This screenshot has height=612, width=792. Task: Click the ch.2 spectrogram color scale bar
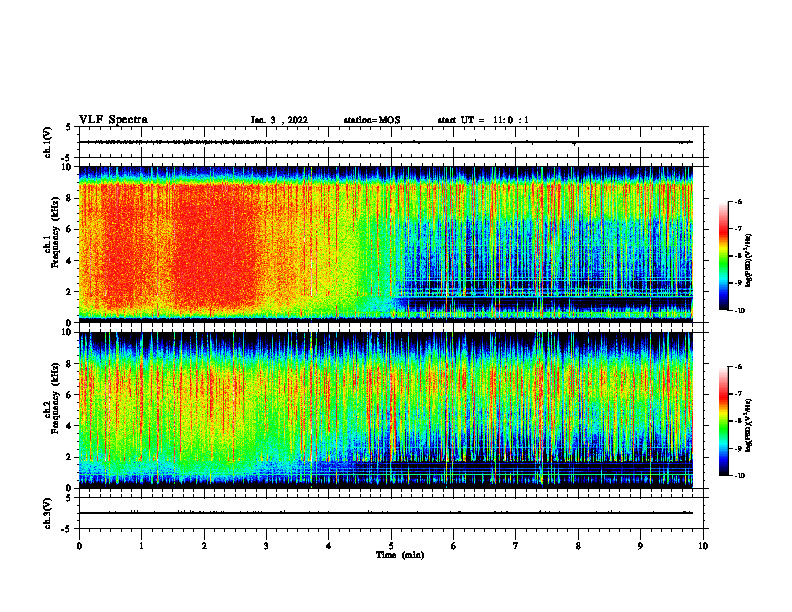tap(723, 421)
